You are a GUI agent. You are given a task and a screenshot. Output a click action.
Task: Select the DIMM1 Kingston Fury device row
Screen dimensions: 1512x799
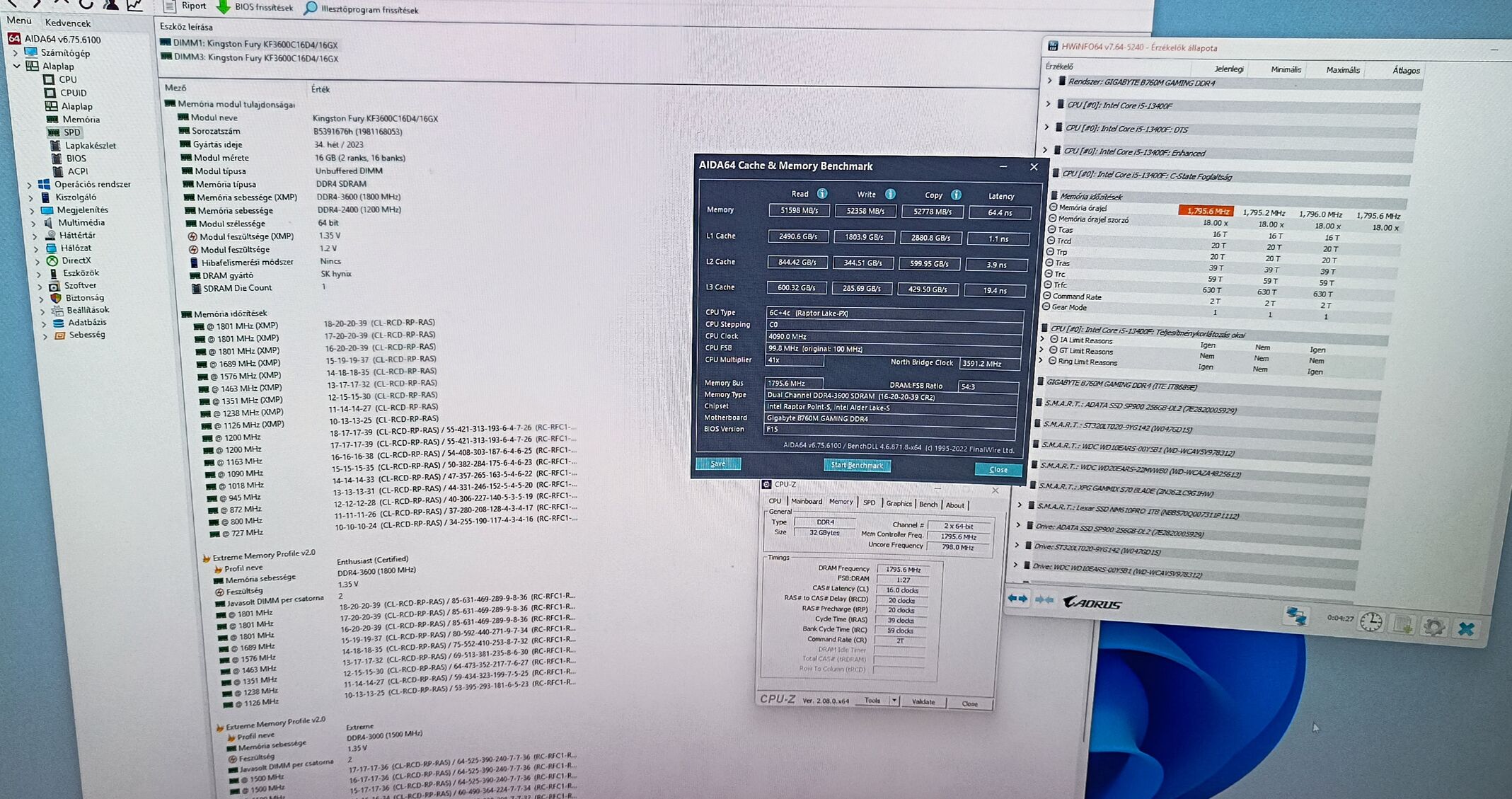(249, 44)
